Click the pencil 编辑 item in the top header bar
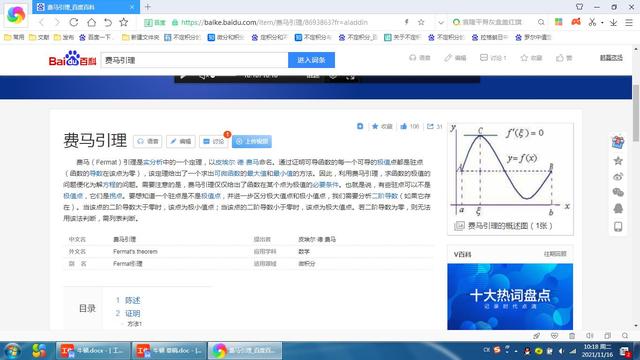 455,58
